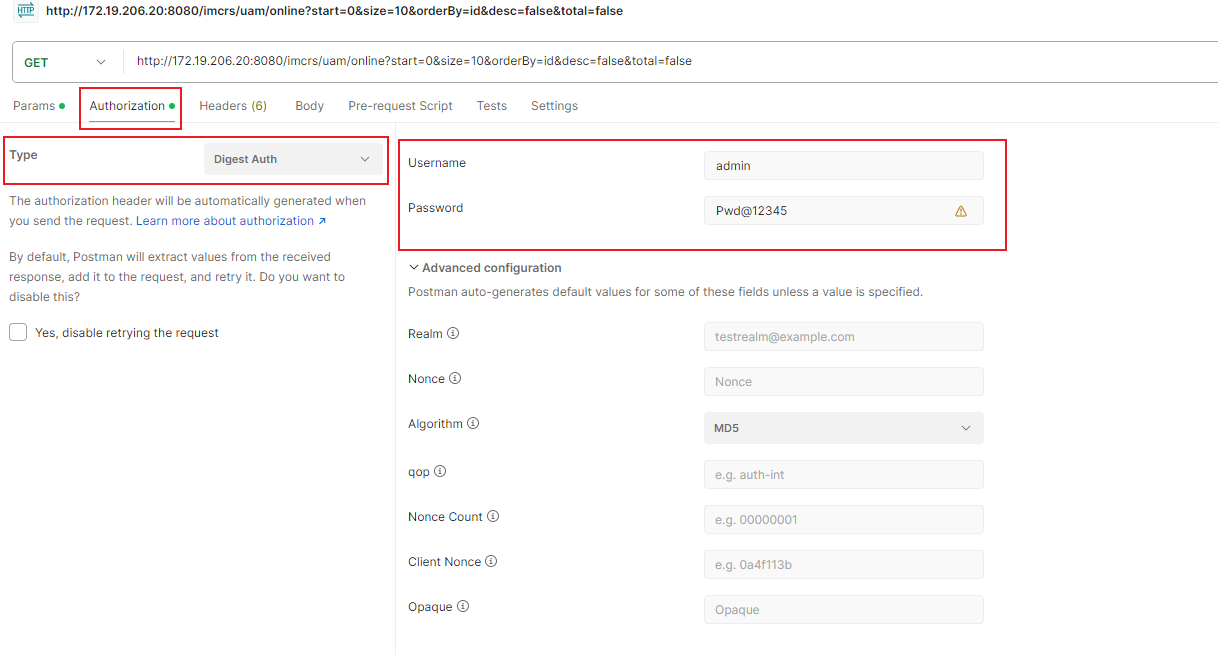Viewport: 1218px width, 655px height.
Task: Open the Digest Auth type dropdown
Action: pyautogui.click(x=293, y=159)
